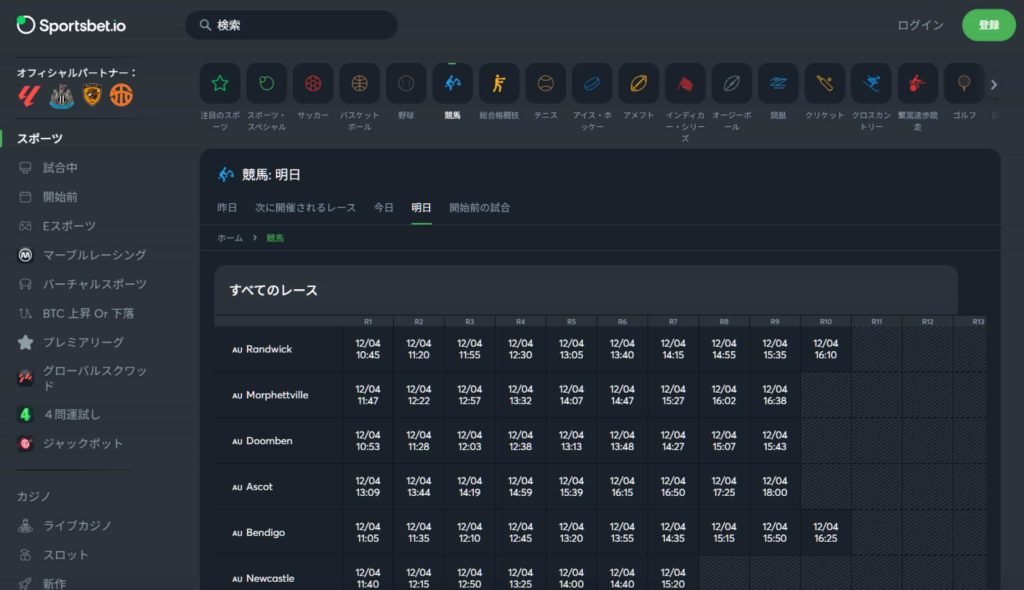Open Bendigo R6 race at 13:55
This screenshot has height=590, width=1024.
622,533
